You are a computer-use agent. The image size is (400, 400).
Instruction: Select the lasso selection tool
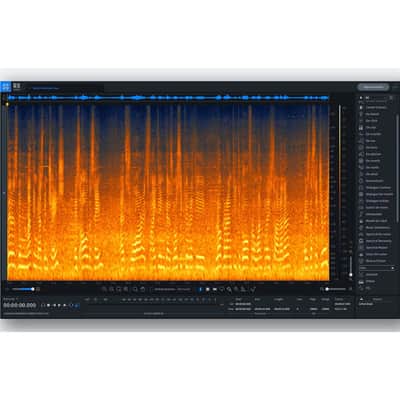pos(222,289)
